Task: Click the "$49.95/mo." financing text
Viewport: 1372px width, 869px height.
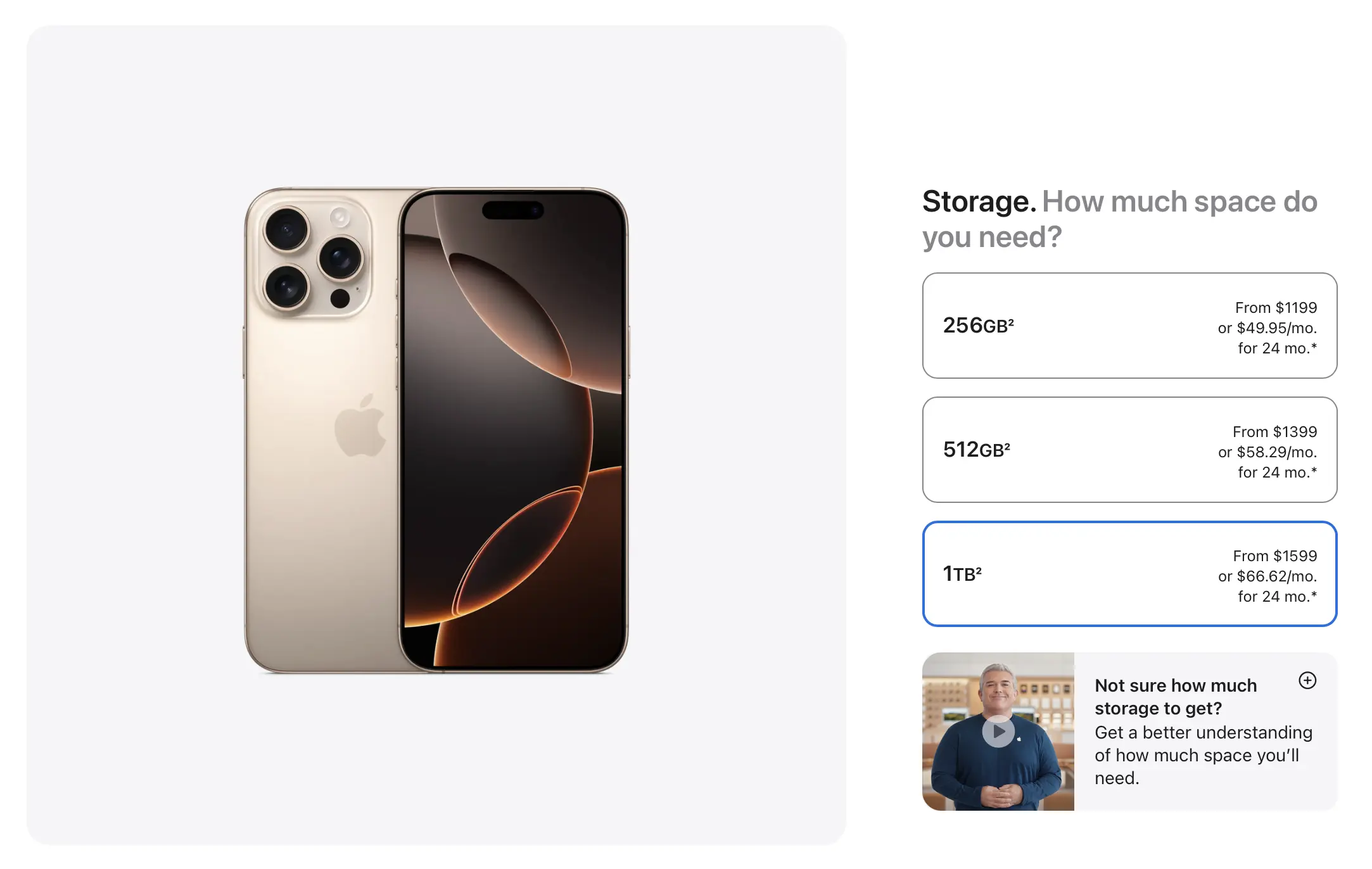Action: click(x=1276, y=328)
